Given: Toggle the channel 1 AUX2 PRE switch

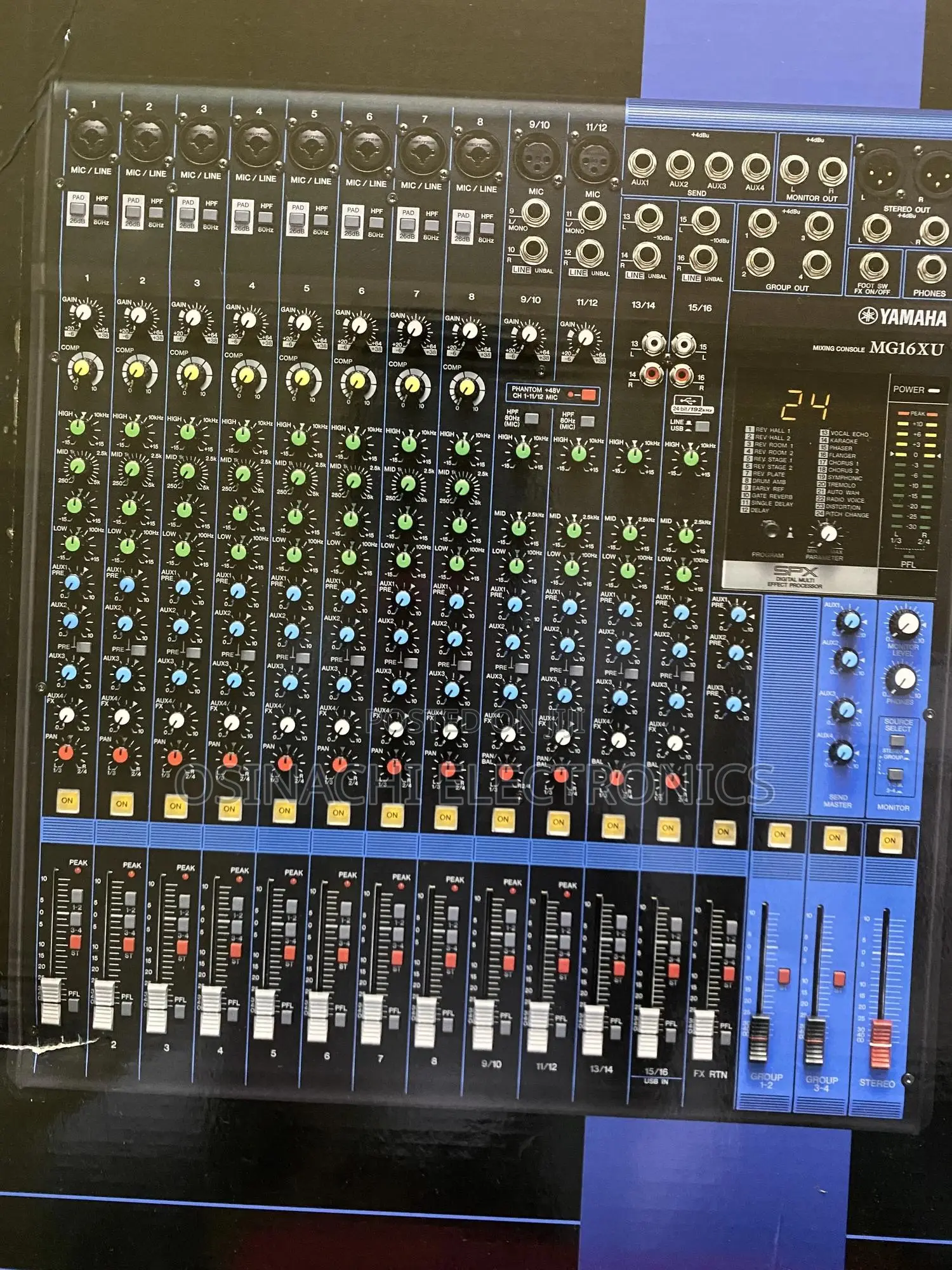Looking at the screenshot, I should coord(83,647).
